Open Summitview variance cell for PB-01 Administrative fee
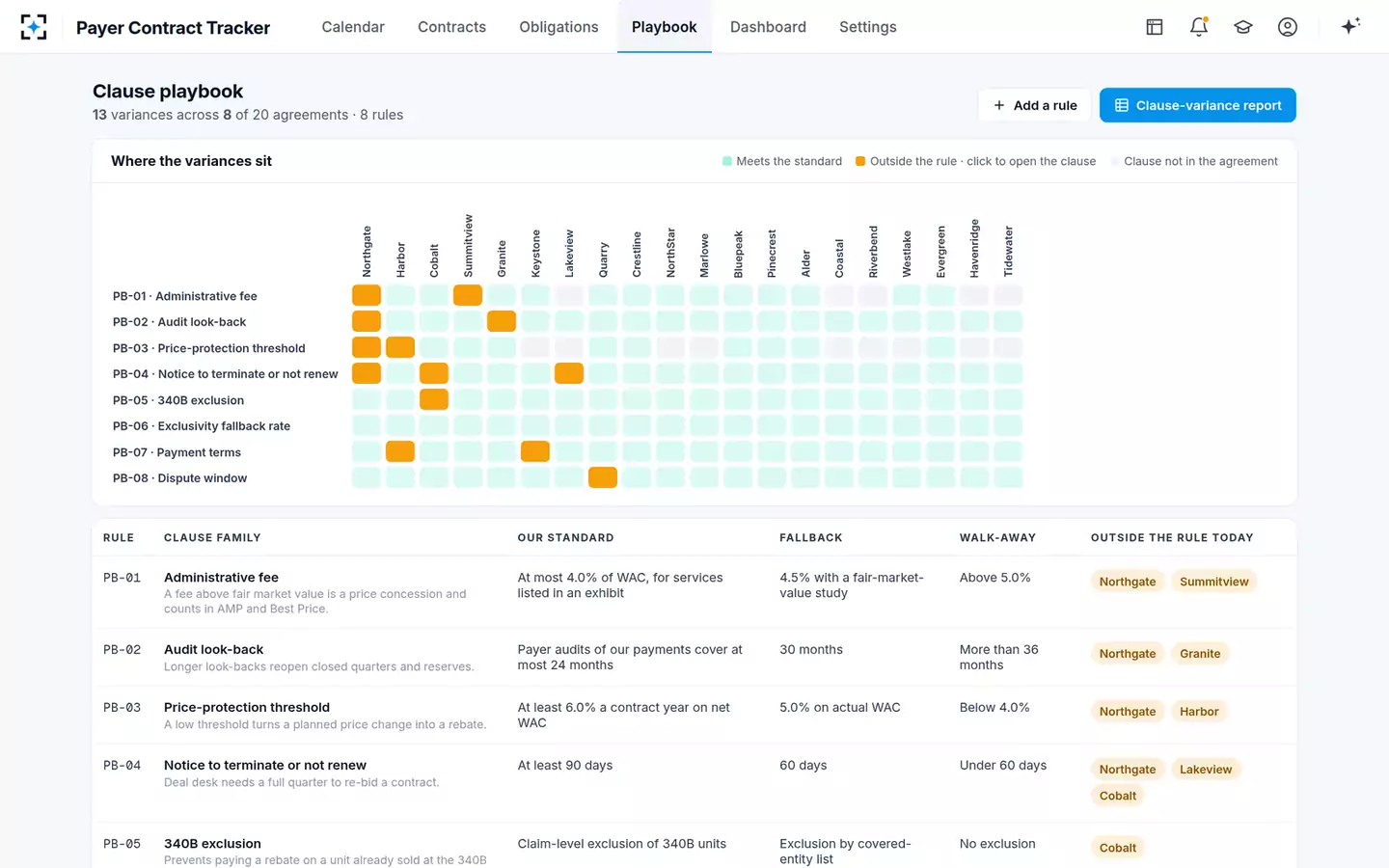1389x868 pixels. click(x=468, y=295)
